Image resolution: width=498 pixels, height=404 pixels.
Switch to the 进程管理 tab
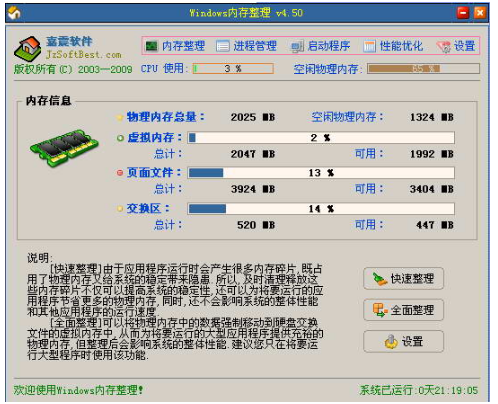246,46
